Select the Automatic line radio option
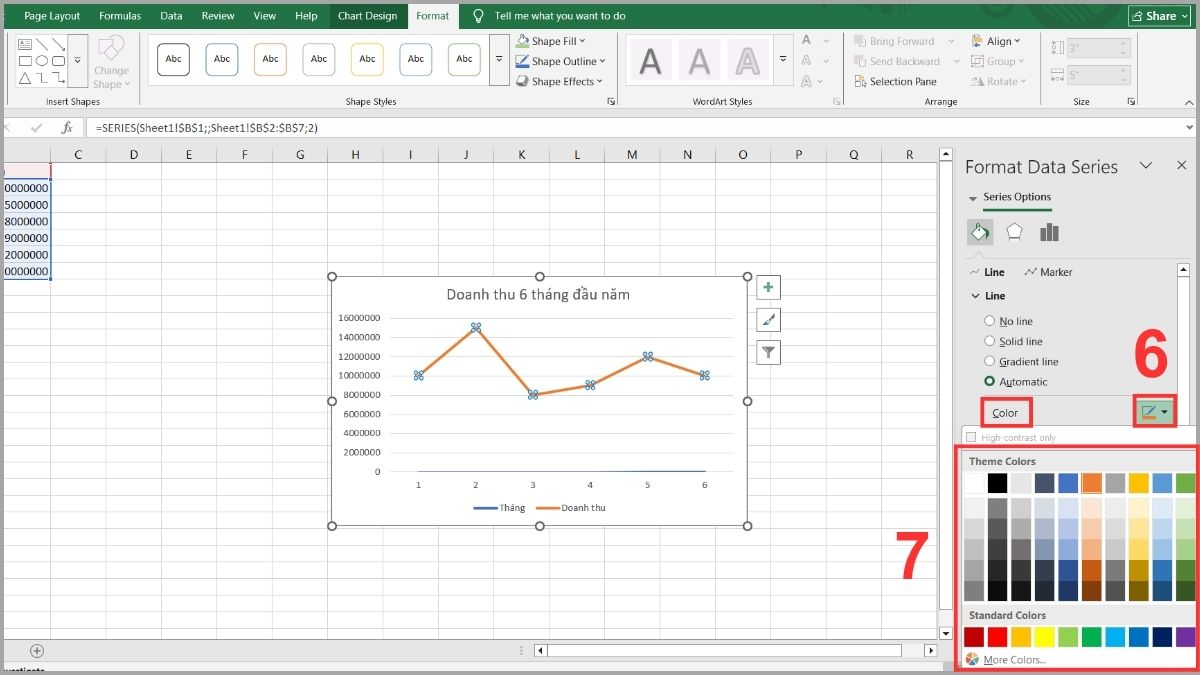 tap(990, 381)
